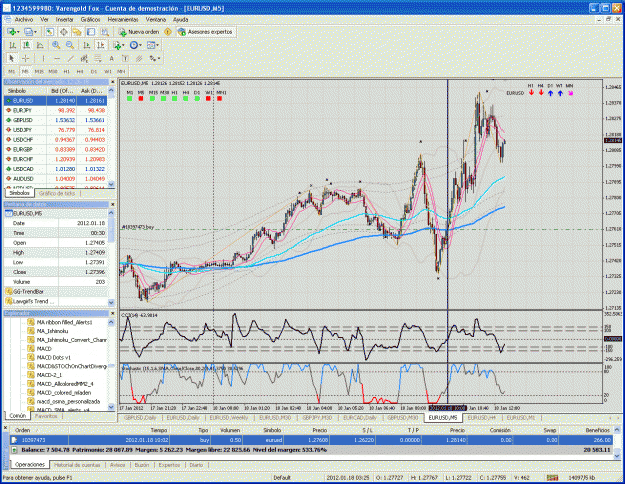Switch to Historial de cuentas tab

[x=79, y=465]
